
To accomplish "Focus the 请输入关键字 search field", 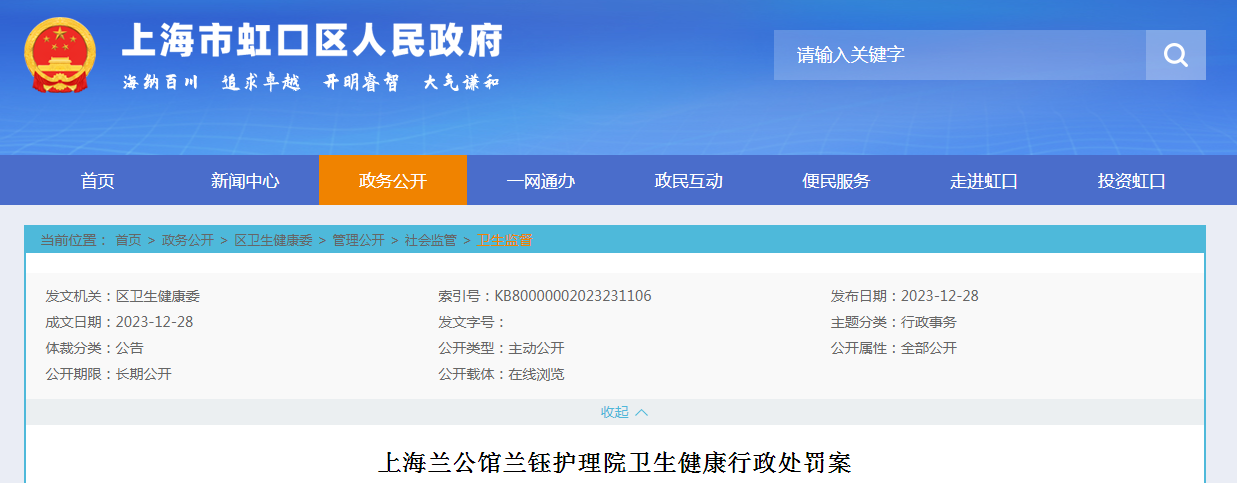I will [x=959, y=55].
